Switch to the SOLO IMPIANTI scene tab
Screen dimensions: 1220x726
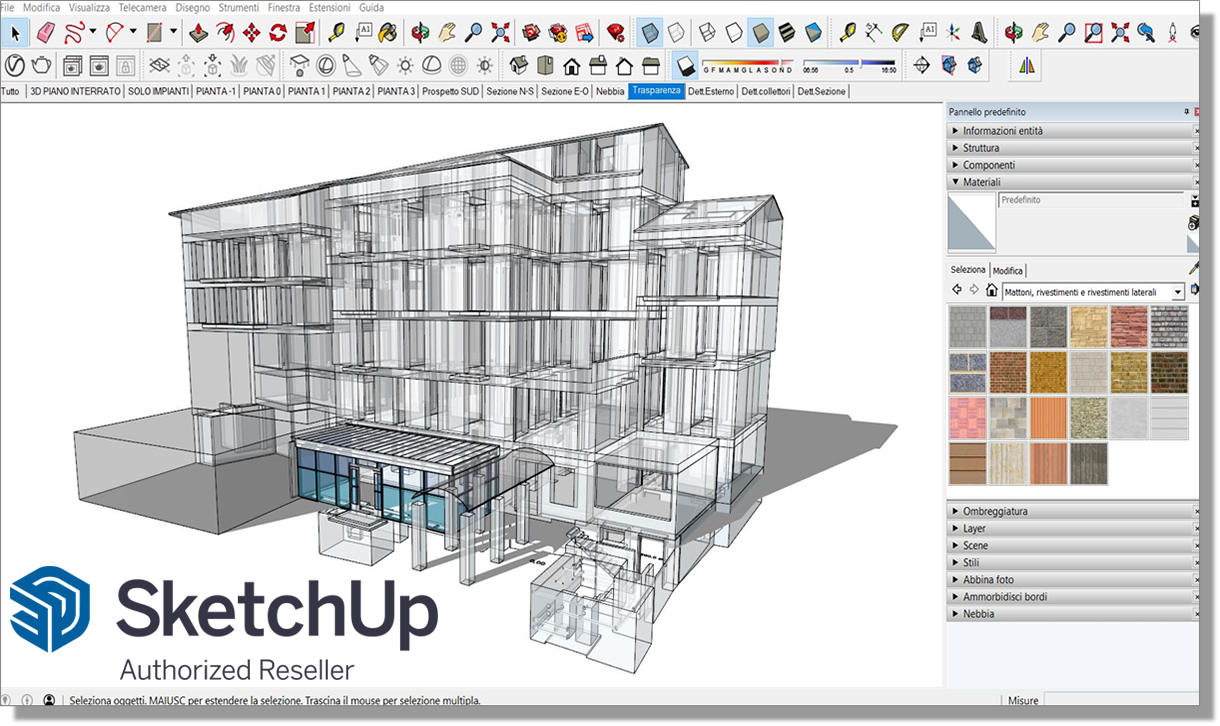(158, 91)
